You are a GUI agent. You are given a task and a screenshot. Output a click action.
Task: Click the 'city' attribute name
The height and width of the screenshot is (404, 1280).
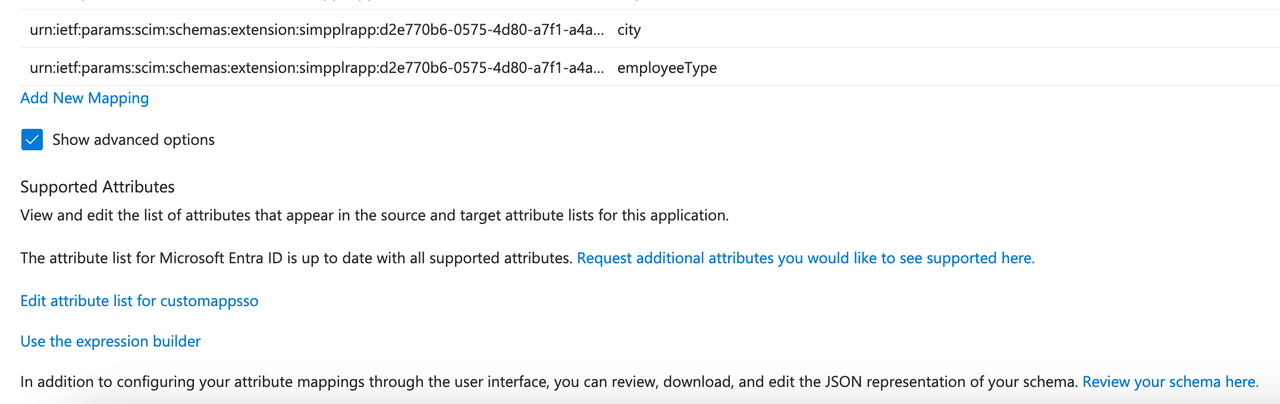tap(629, 30)
